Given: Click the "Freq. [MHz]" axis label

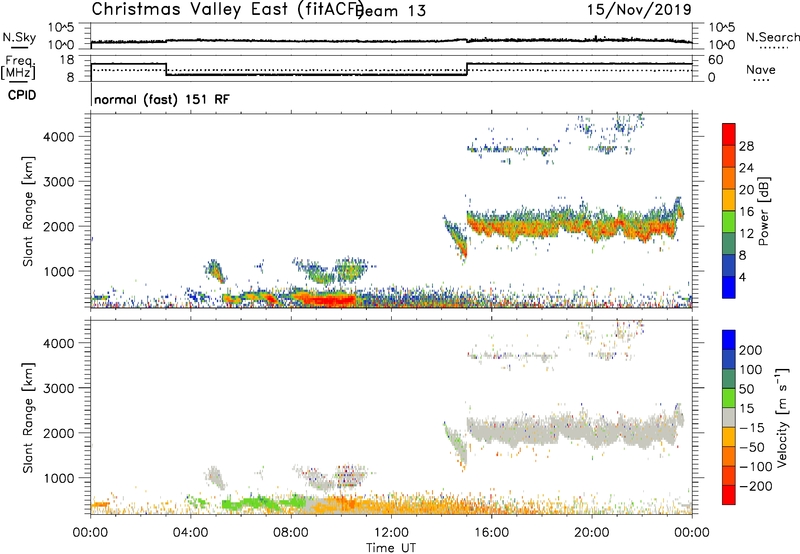Looking at the screenshot, I should 19,67.
